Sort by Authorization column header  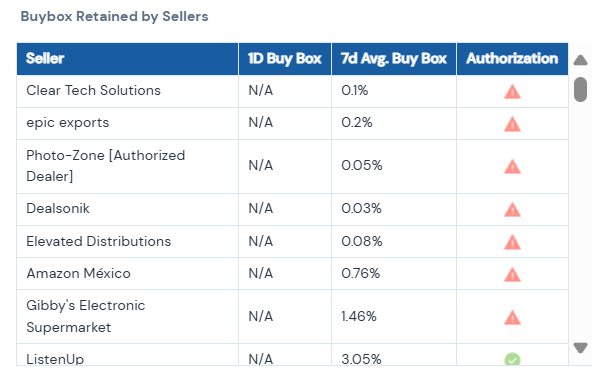pos(512,59)
